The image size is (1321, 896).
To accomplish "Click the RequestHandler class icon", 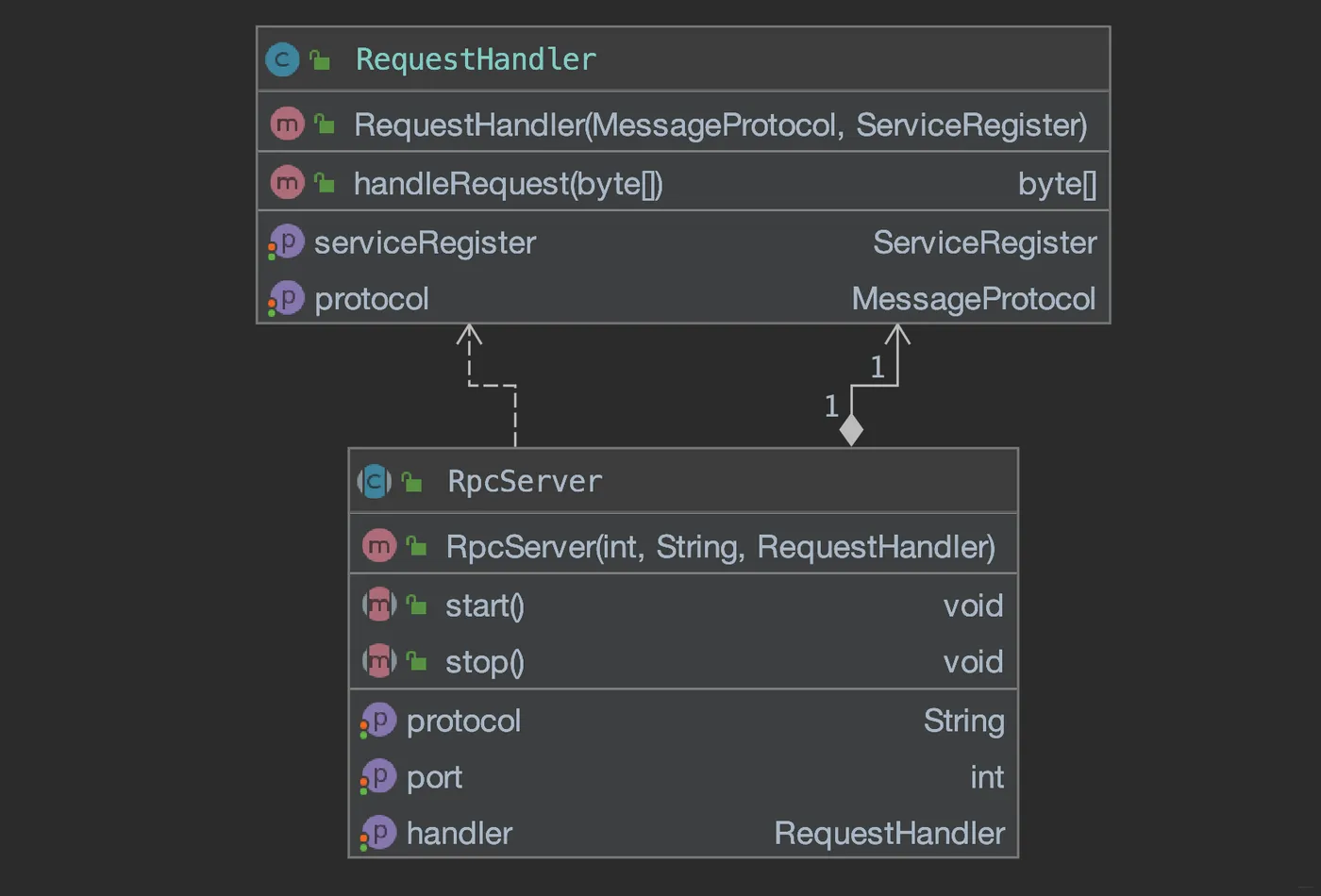I will tap(282, 59).
